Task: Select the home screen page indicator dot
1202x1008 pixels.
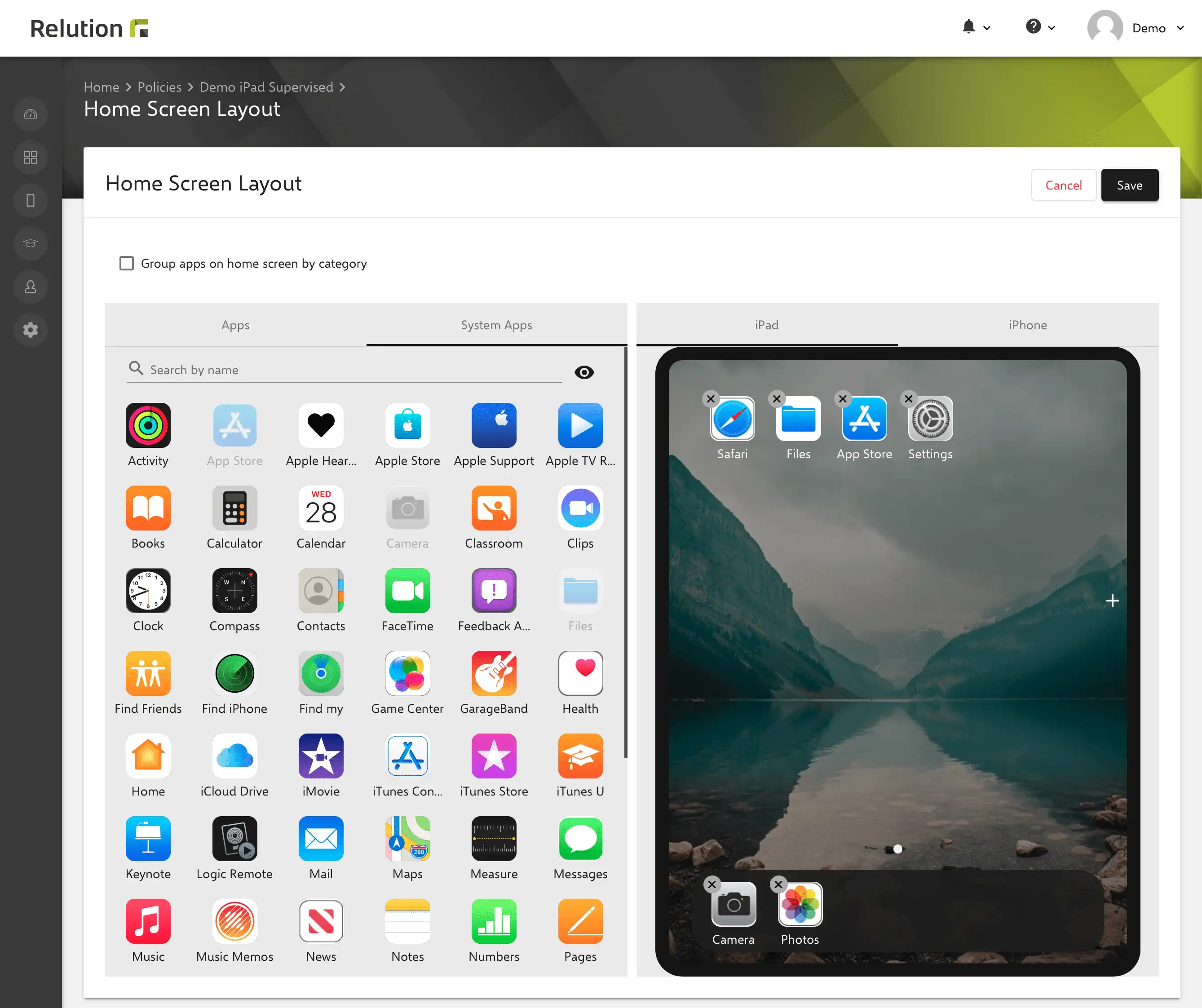Action: coord(897,849)
